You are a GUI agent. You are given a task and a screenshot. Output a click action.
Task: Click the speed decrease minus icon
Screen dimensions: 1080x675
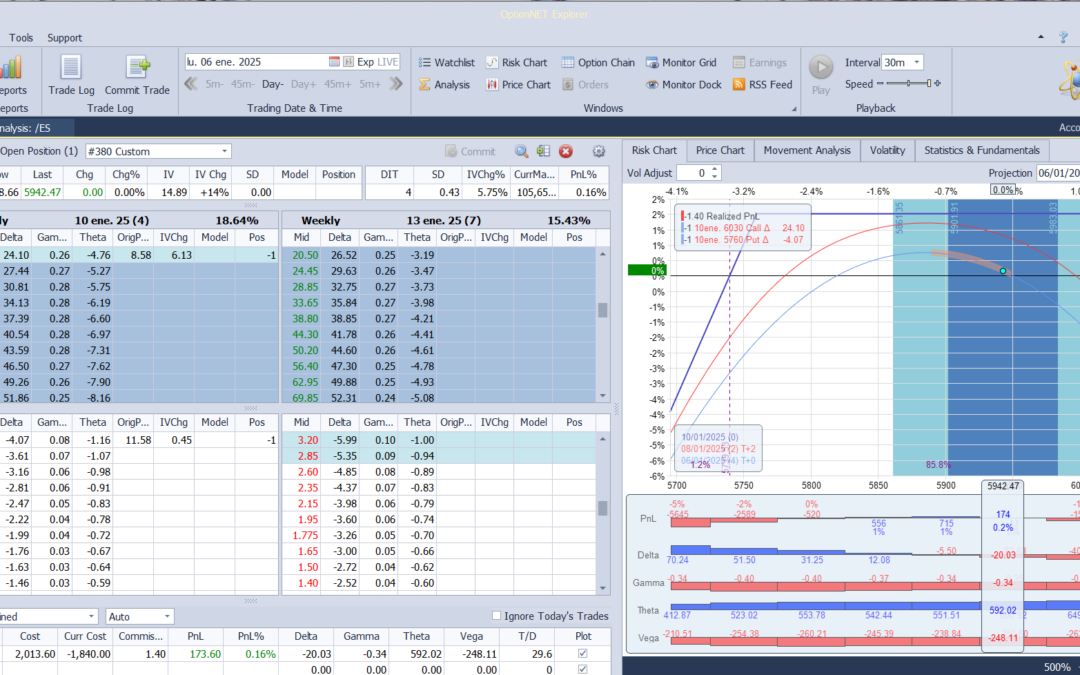pos(880,83)
